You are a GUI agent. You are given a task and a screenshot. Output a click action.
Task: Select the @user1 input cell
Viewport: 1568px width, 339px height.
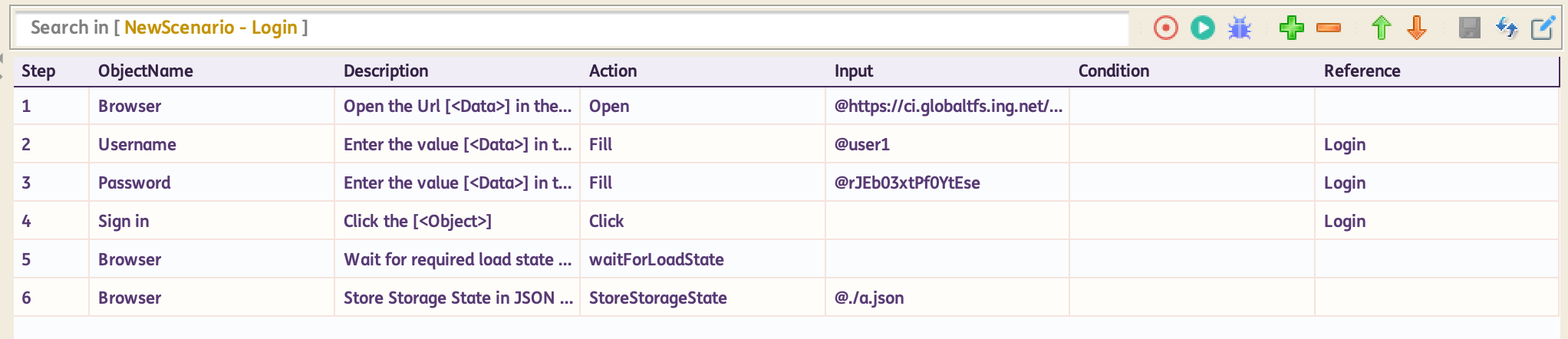(x=862, y=144)
